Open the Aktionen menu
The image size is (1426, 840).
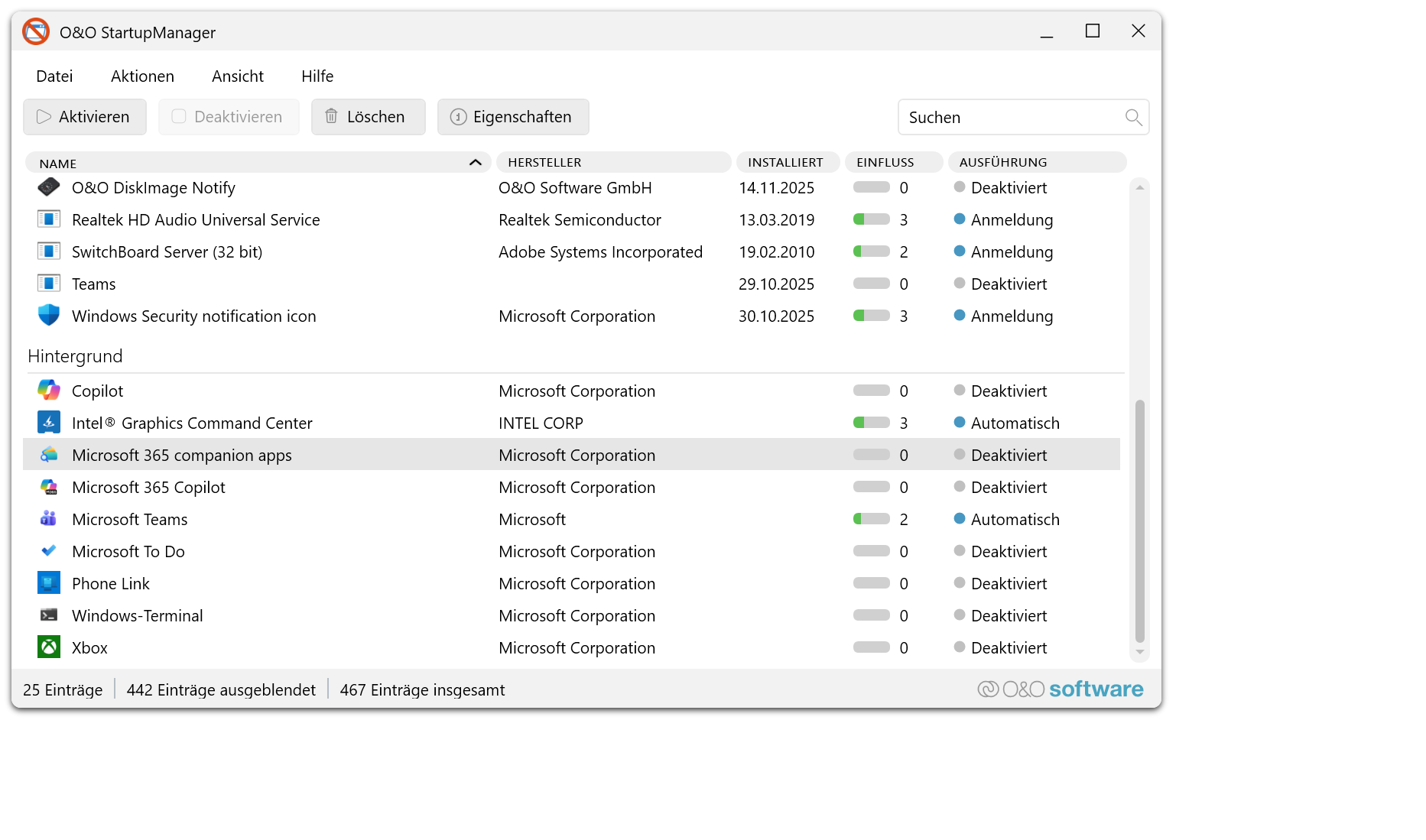point(142,76)
